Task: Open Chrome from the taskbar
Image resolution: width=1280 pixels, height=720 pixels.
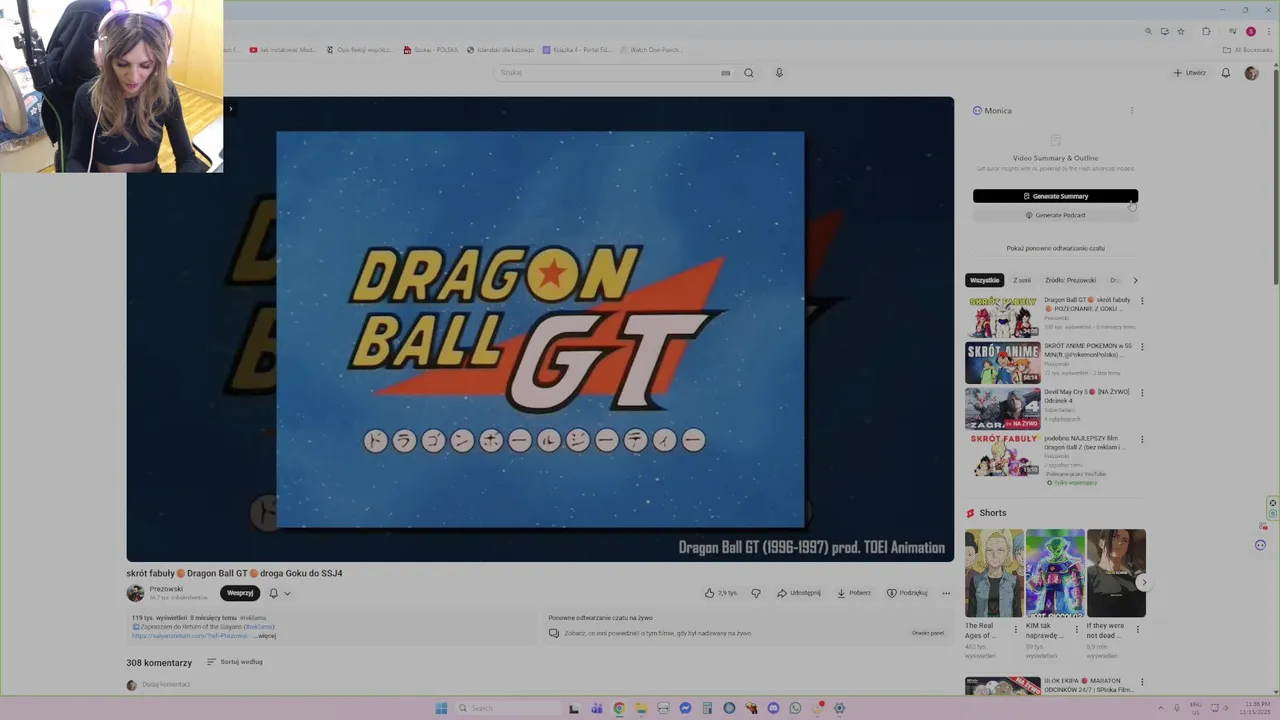Action: (x=619, y=708)
